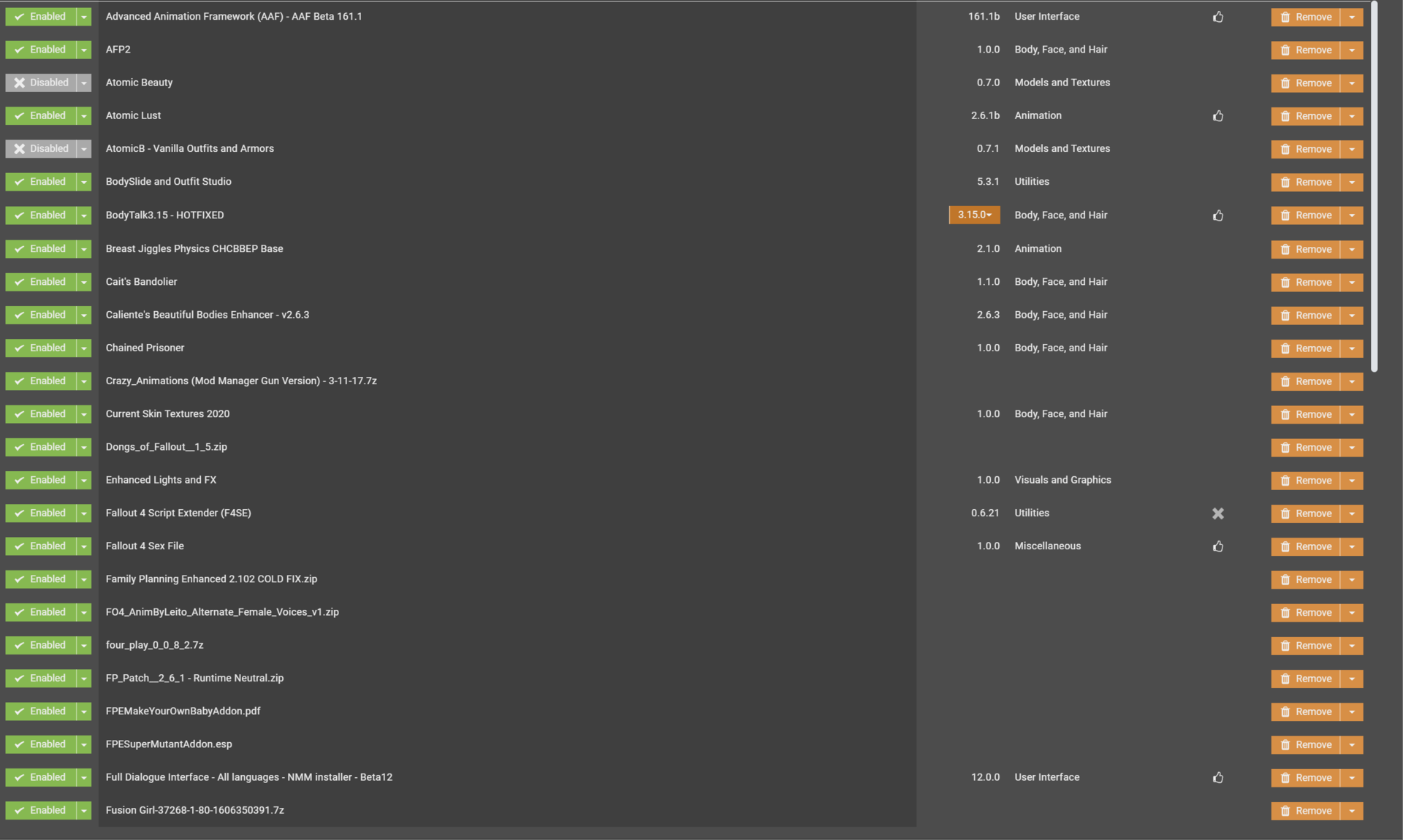The image size is (1403, 840).
Task: Disable BodySlide and Outfit Studio
Action: [40, 182]
